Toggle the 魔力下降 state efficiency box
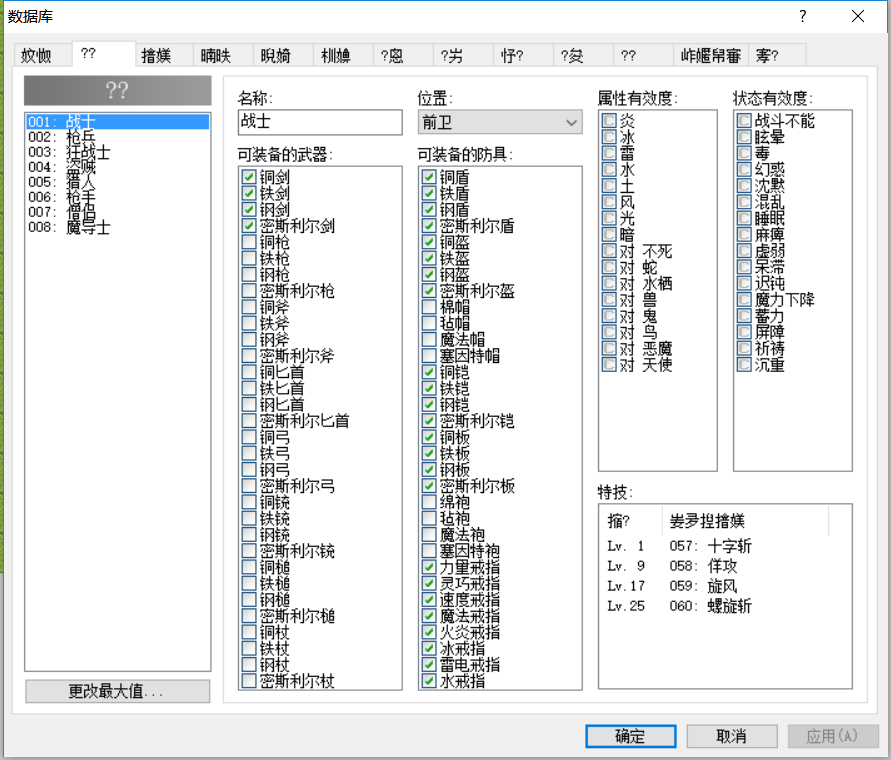Image resolution: width=891 pixels, height=760 pixels. click(744, 299)
